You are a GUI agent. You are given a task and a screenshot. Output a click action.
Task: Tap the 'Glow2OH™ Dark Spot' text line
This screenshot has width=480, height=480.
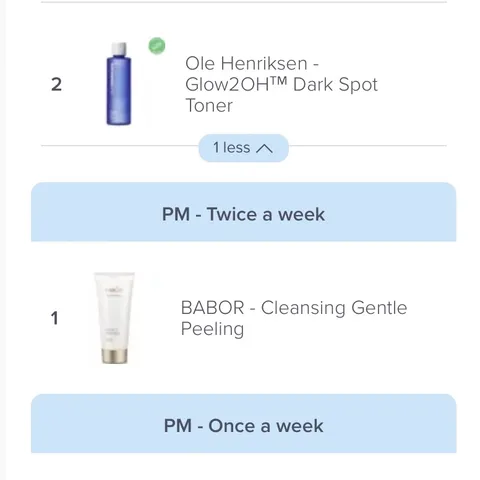(x=281, y=84)
